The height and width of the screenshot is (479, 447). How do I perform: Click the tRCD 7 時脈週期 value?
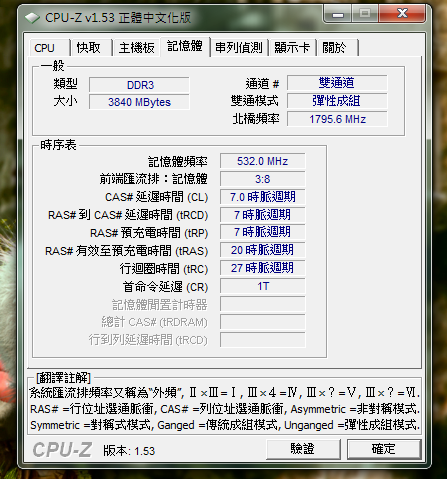(262, 215)
